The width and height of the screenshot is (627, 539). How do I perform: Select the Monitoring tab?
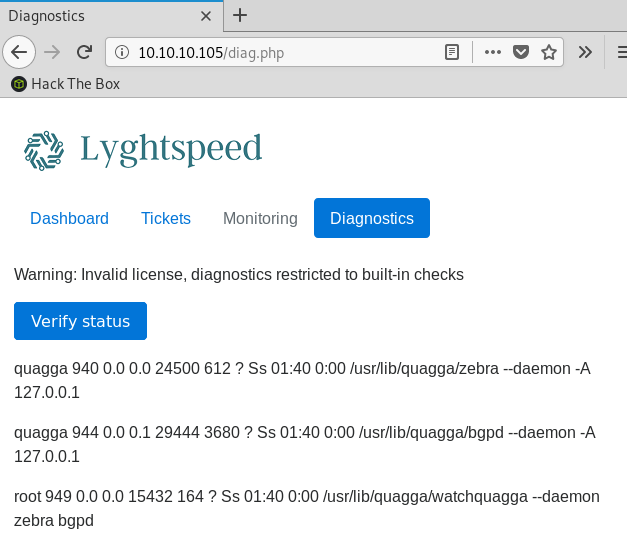(260, 218)
